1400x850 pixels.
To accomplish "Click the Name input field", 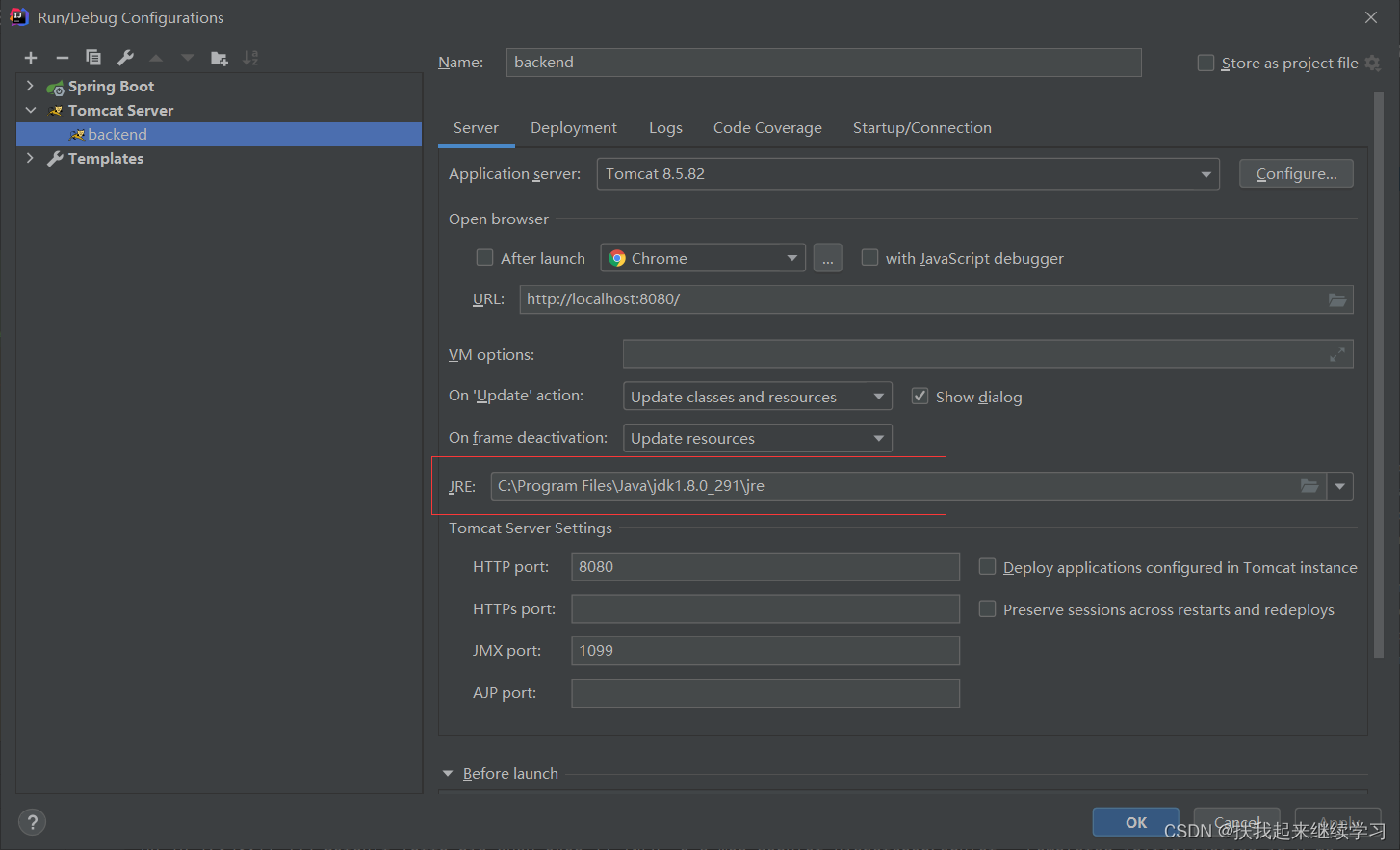I will pos(823,63).
